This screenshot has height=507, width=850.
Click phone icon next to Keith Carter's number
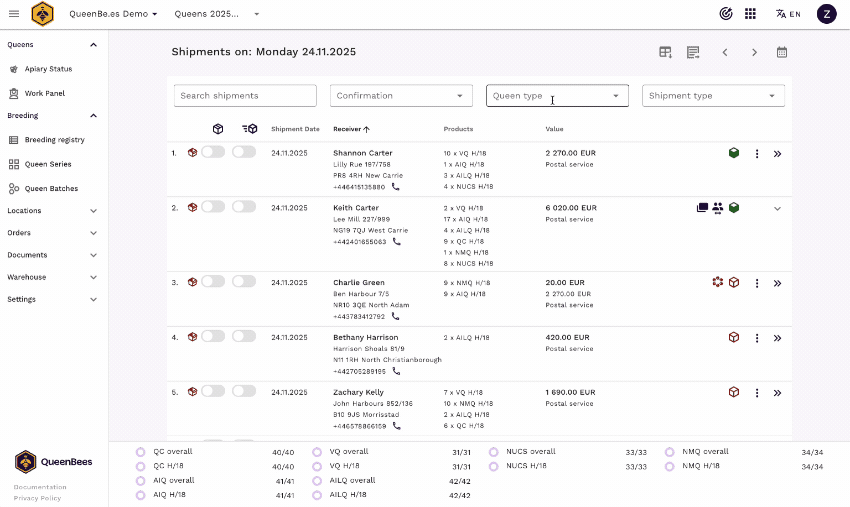[396, 241]
